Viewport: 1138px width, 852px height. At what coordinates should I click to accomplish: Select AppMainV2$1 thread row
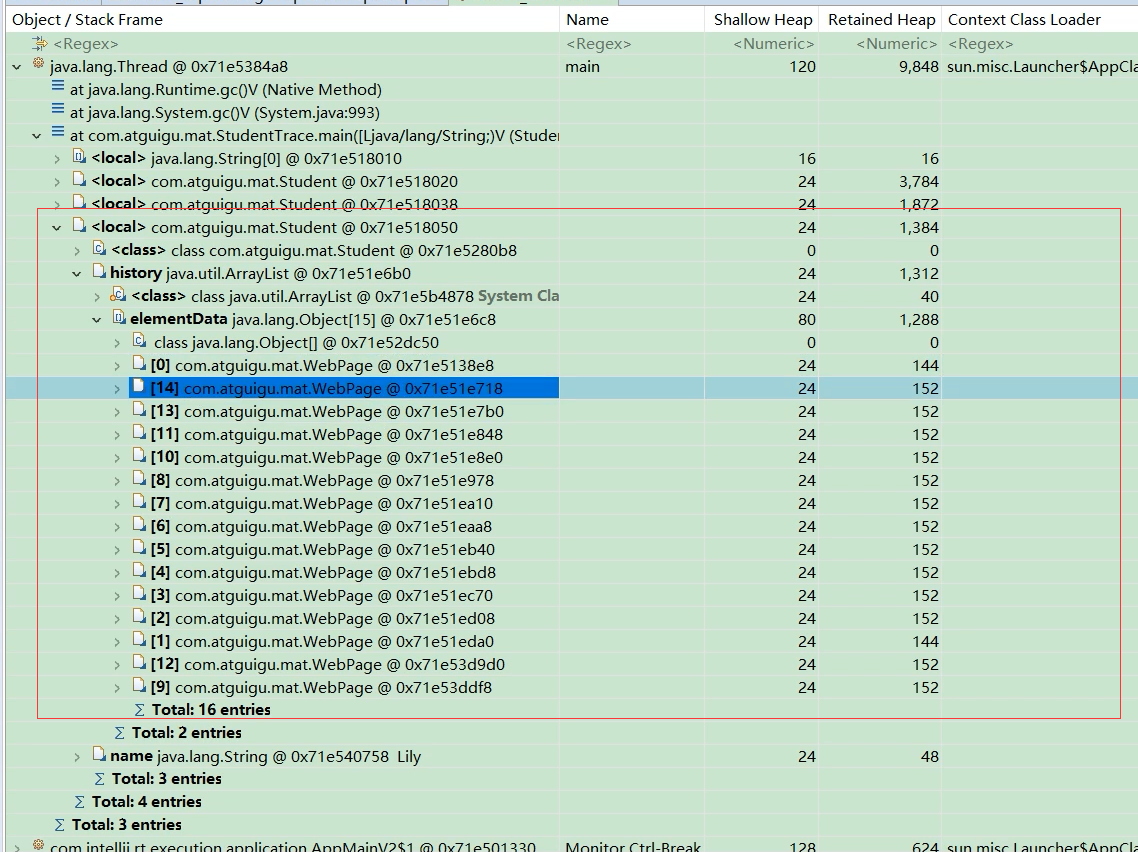572,845
